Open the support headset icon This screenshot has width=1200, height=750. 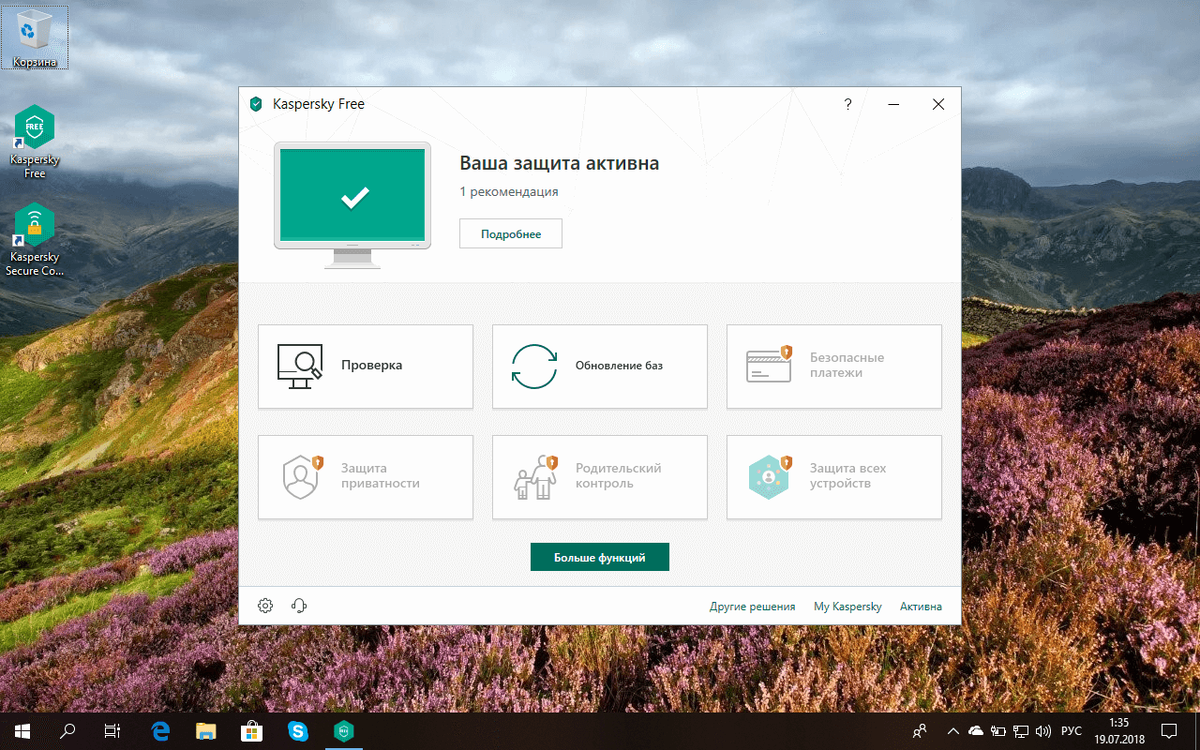(x=298, y=605)
